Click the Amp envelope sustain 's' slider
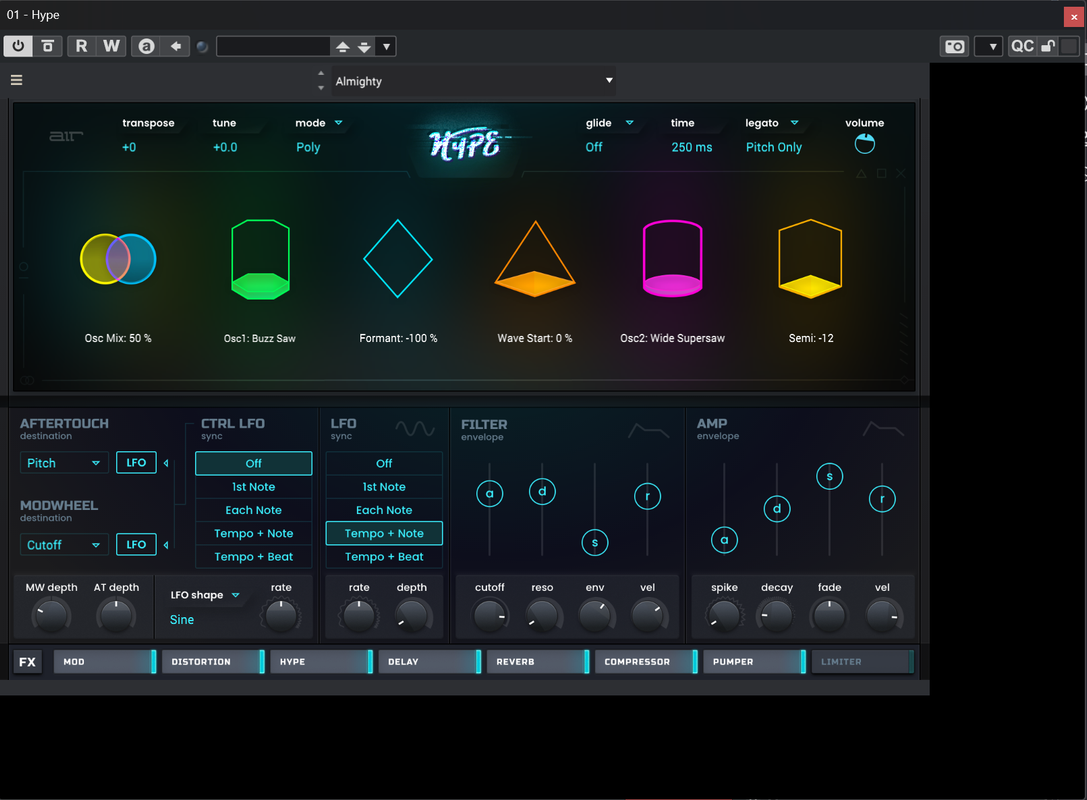1087x800 pixels. pos(829,476)
